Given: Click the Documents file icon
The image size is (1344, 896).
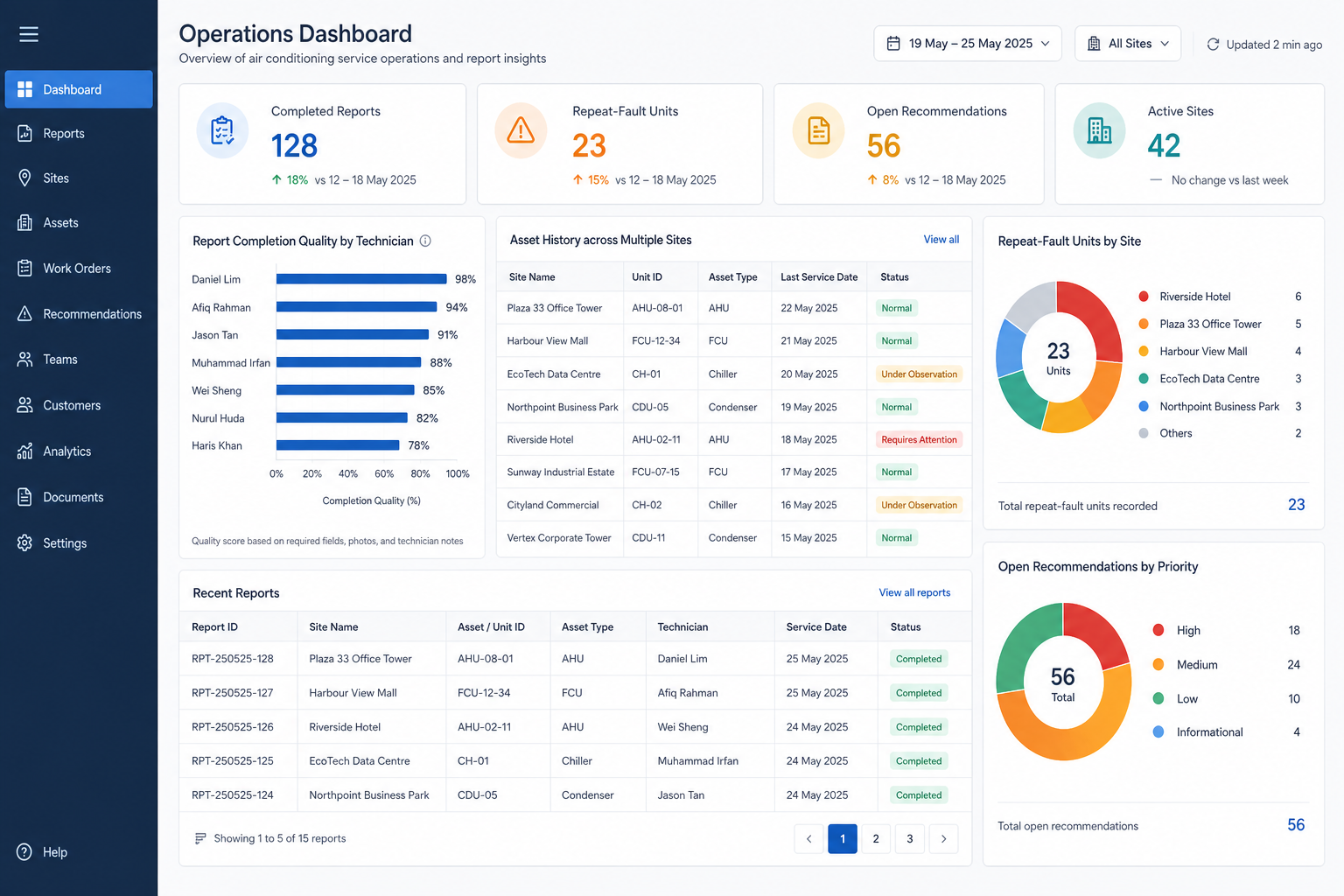Looking at the screenshot, I should [24, 497].
